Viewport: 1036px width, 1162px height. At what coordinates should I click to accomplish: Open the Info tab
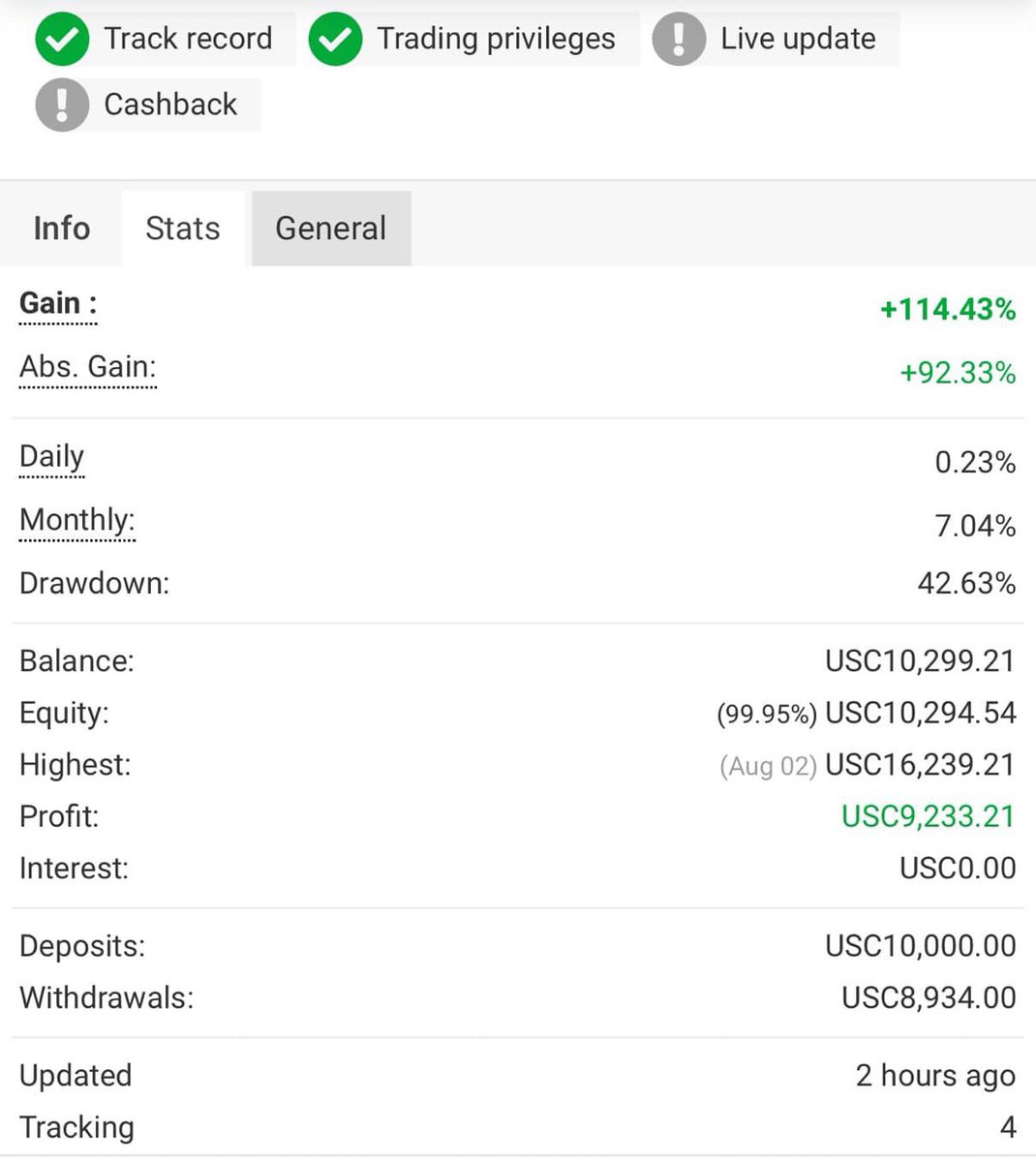click(61, 229)
